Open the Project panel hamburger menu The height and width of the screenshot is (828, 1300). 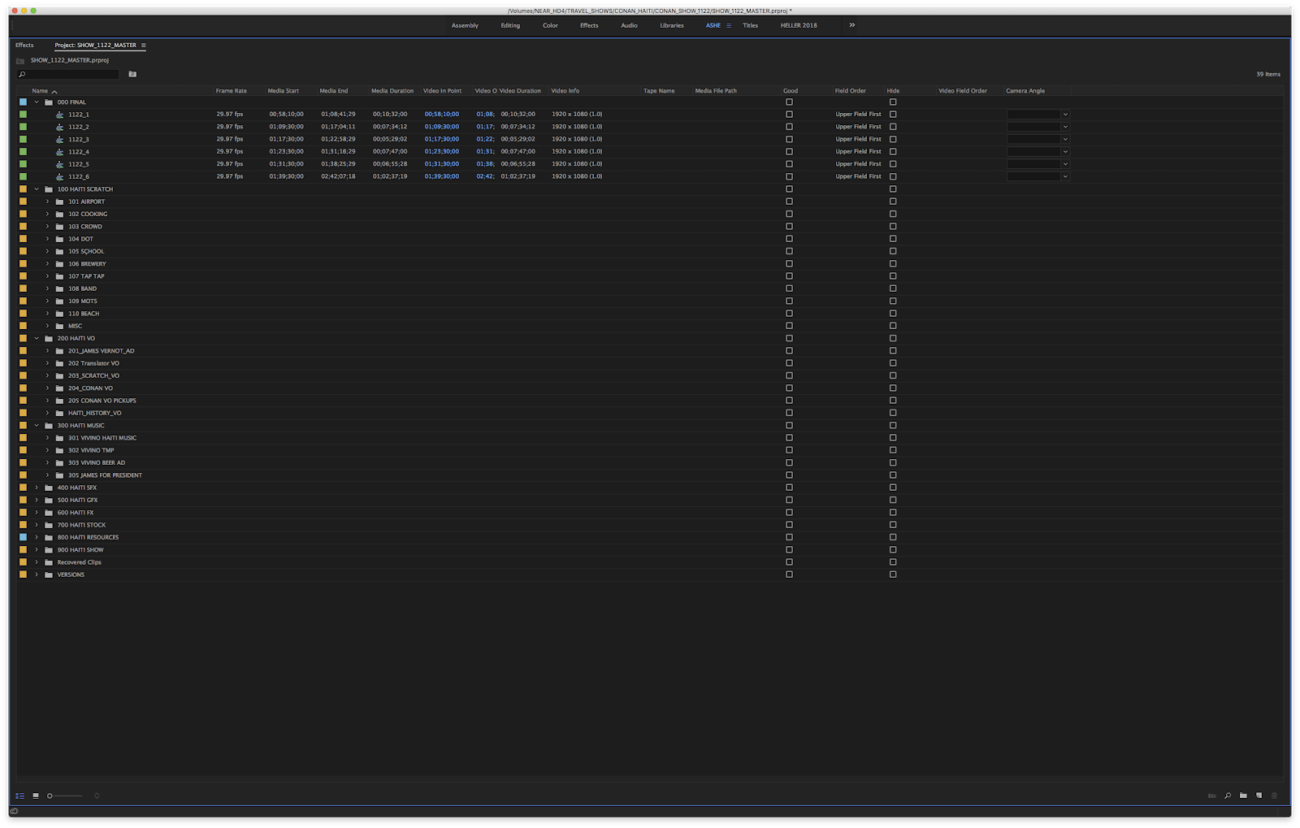143,46
